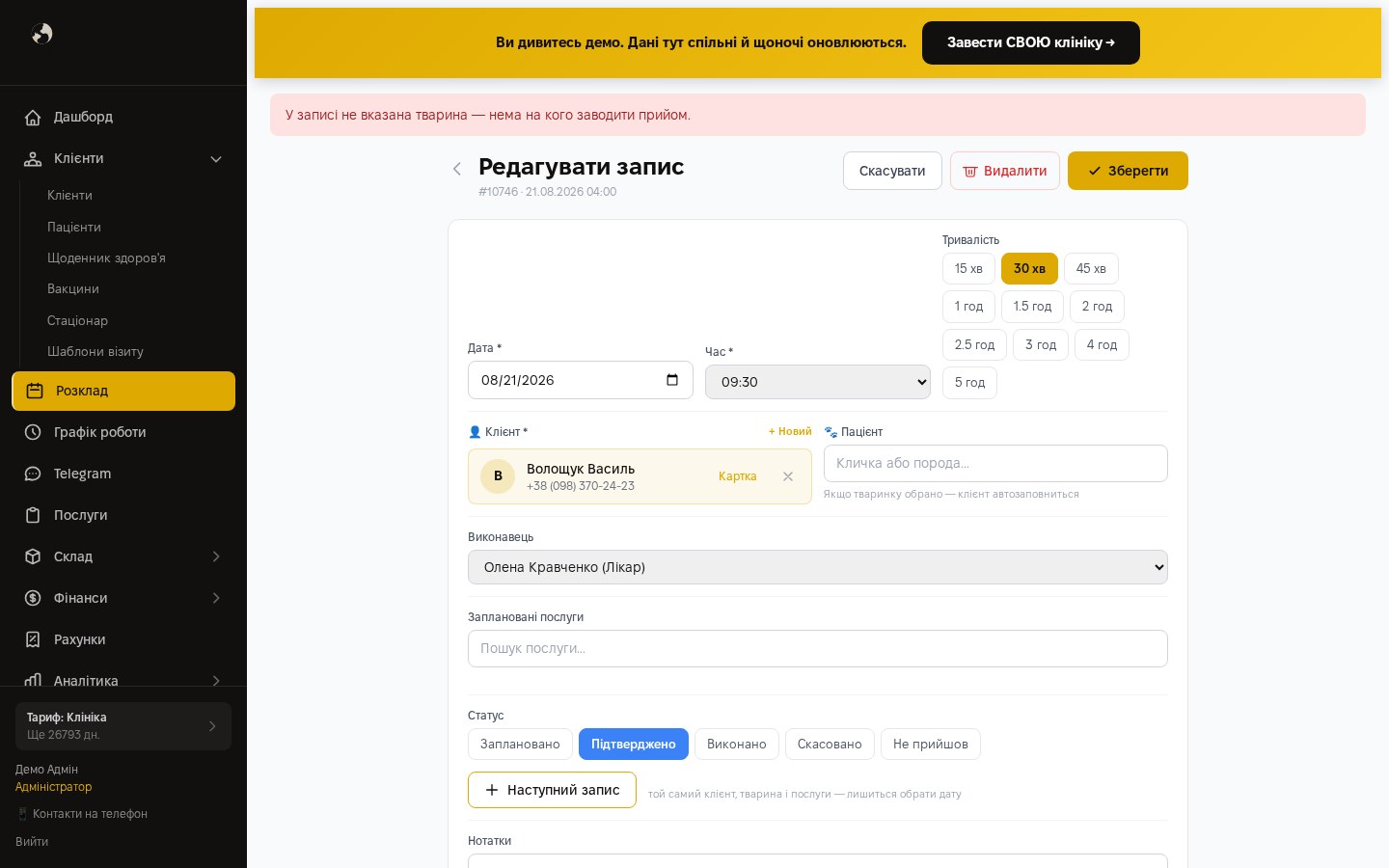The height and width of the screenshot is (868, 1389).
Task: Select Розклад in the sidebar
Action: pyautogui.click(x=123, y=391)
